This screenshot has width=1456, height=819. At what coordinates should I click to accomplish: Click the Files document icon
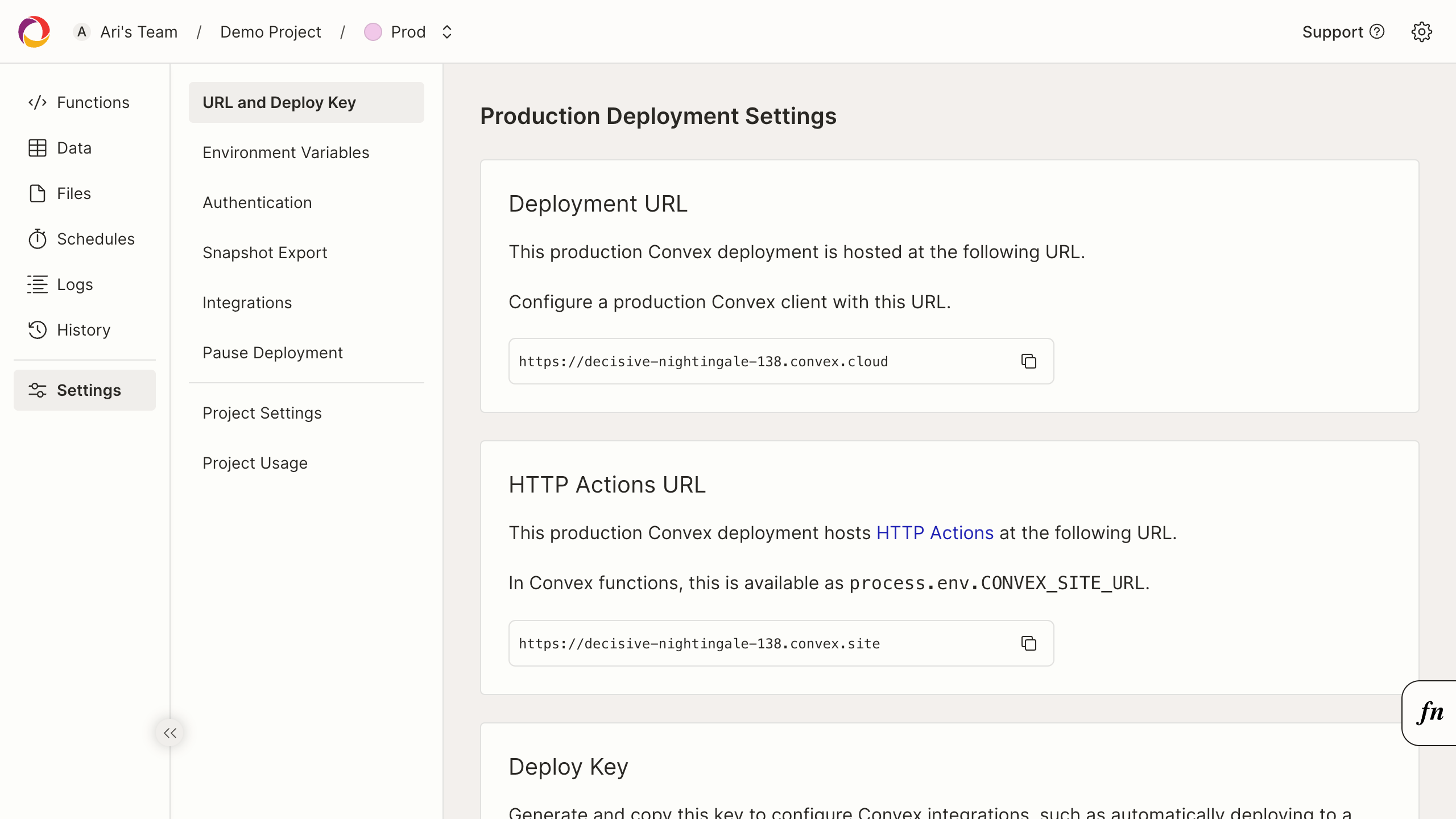click(38, 193)
